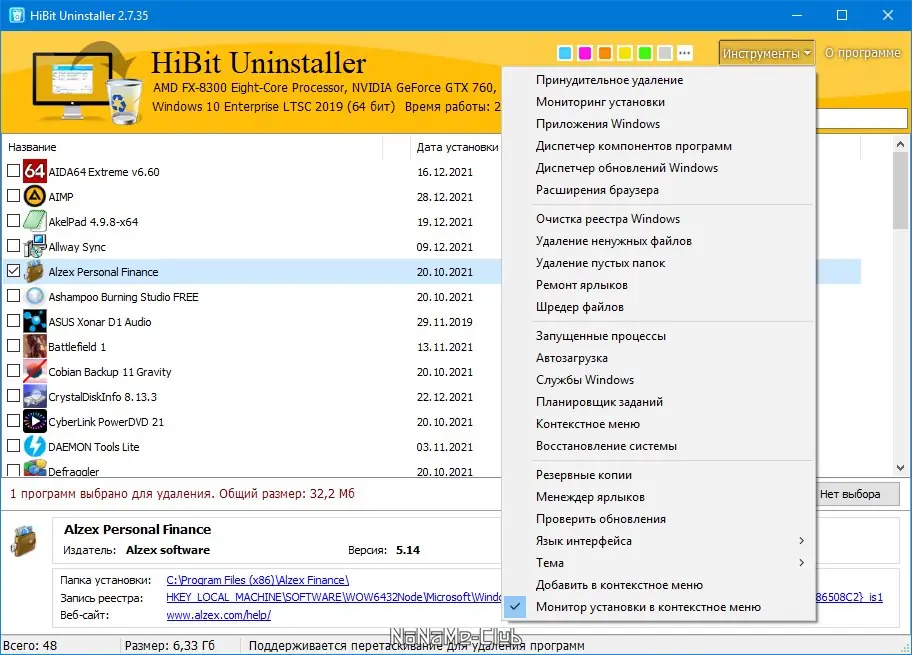Open the C:\Program Files (x86)\Alzex Finance\ folder link
This screenshot has height=655, width=912.
pyautogui.click(x=258, y=580)
